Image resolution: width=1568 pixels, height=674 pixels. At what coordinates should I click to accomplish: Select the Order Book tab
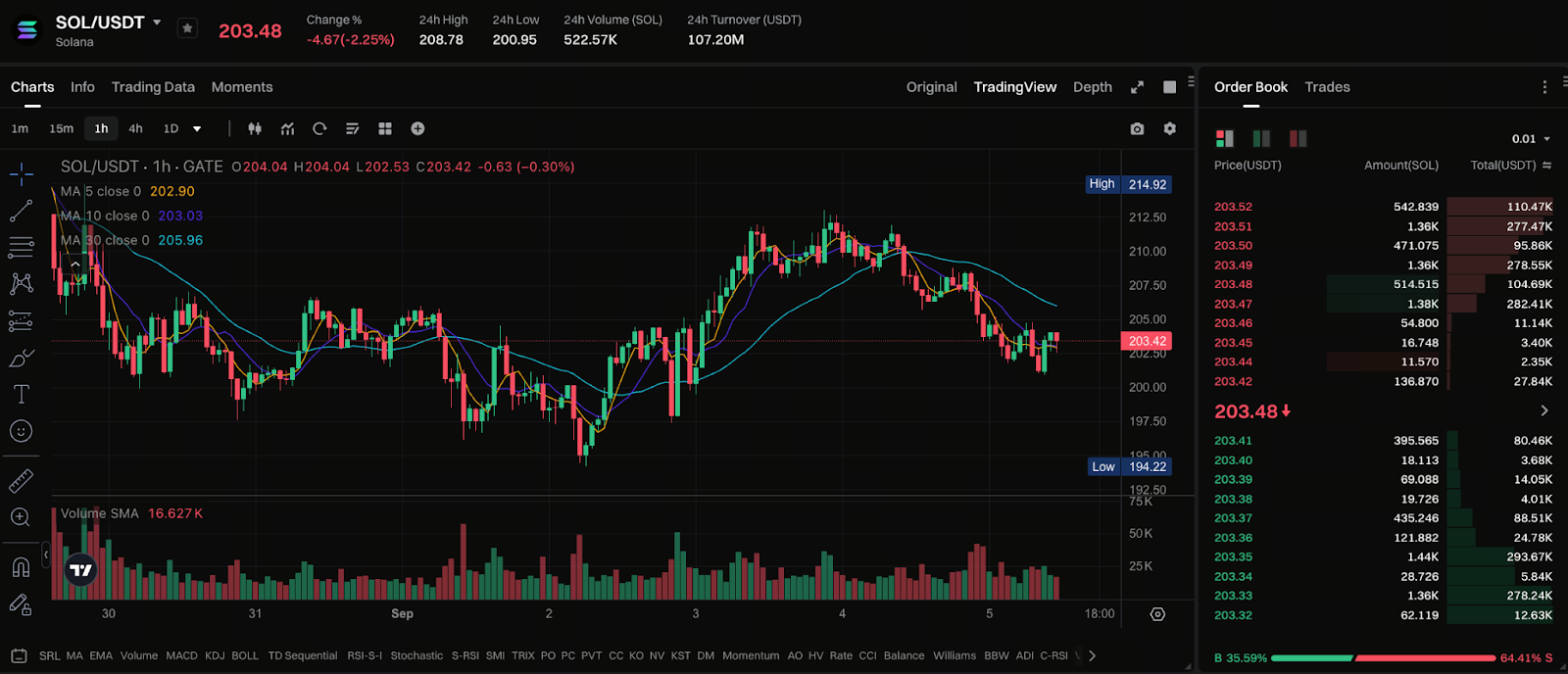coord(1250,87)
